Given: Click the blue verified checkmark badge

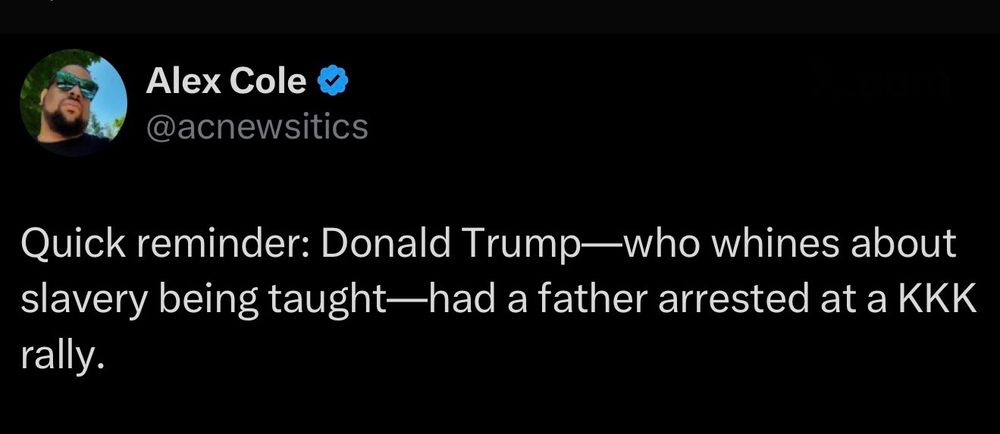Looking at the screenshot, I should pyautogui.click(x=333, y=82).
